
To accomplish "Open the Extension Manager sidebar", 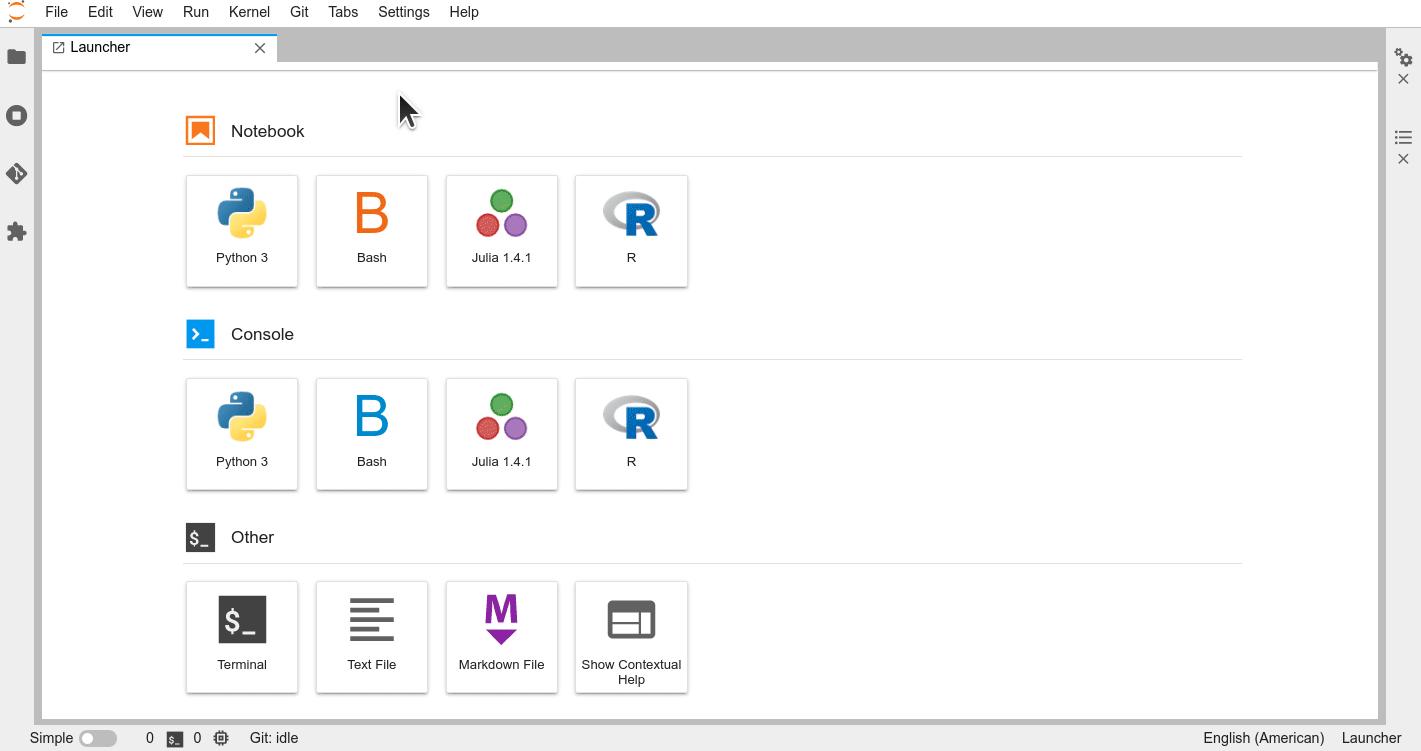I will coord(16,231).
